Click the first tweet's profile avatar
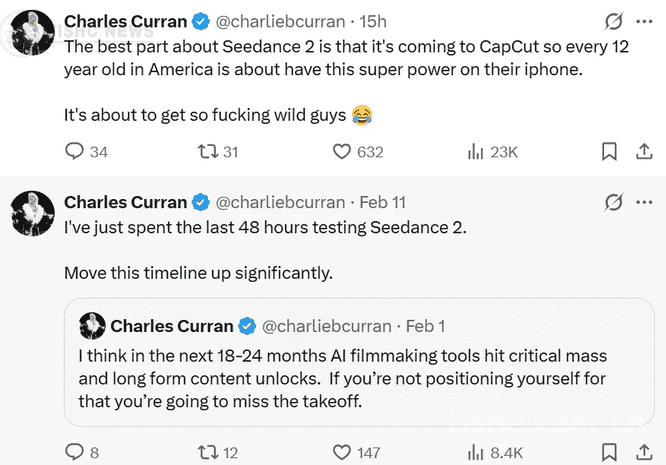 click(32, 33)
